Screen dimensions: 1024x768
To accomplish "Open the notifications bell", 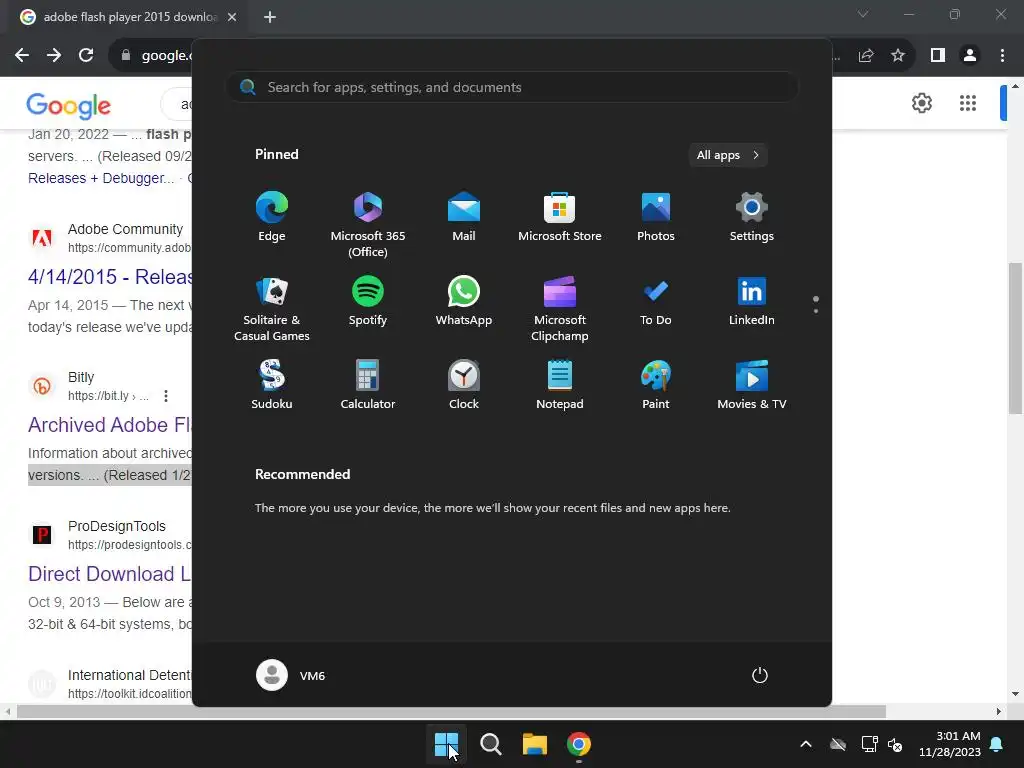I will click(997, 744).
